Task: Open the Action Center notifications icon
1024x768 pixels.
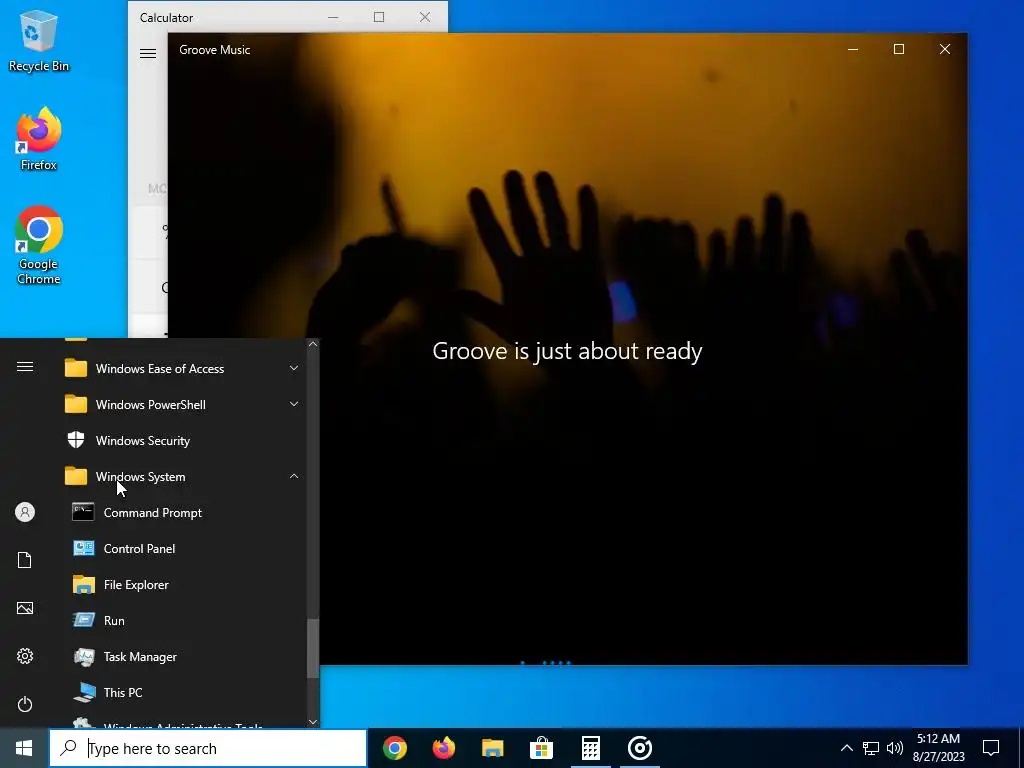Action: [x=991, y=748]
